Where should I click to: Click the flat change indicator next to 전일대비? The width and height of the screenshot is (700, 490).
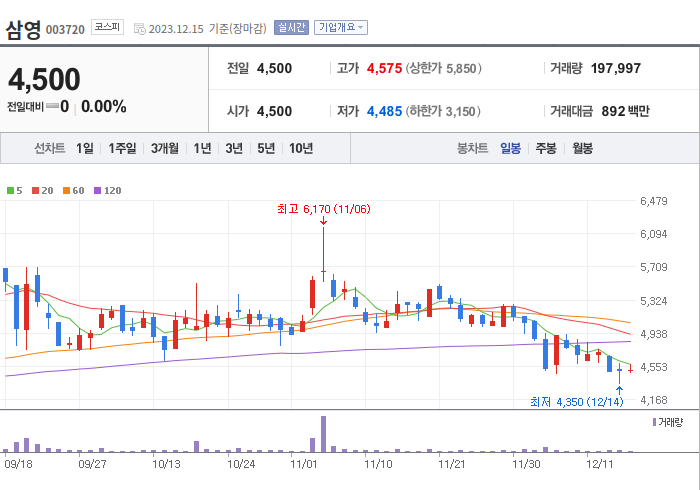click(52, 106)
